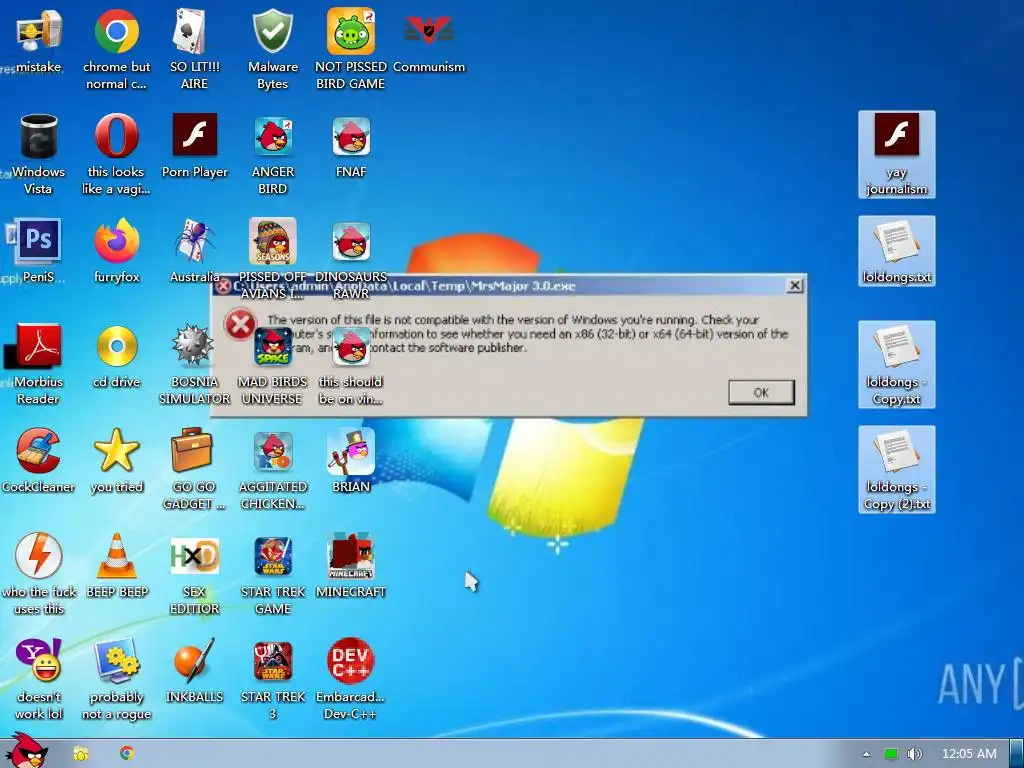This screenshot has width=1024, height=768.
Task: Click the MINECRAFT desktop icon
Action: point(351,566)
